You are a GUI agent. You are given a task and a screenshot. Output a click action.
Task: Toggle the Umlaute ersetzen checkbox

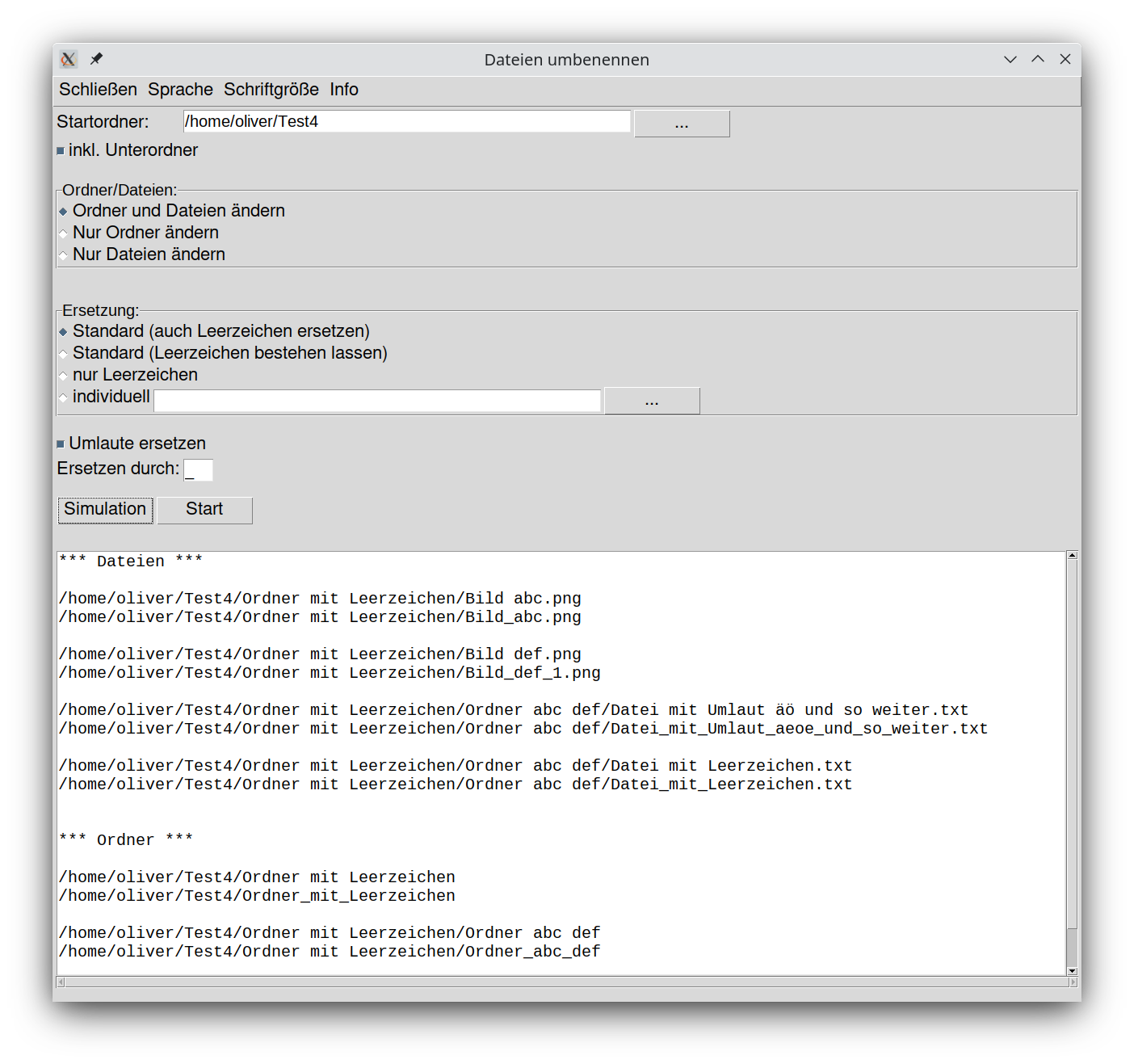[61, 444]
